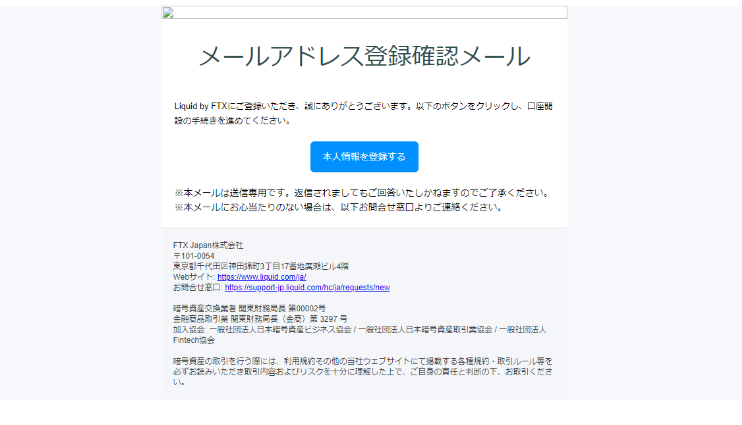Click the FTX Japan株式会社 company name
This screenshot has width=742, height=425.
click(208, 245)
